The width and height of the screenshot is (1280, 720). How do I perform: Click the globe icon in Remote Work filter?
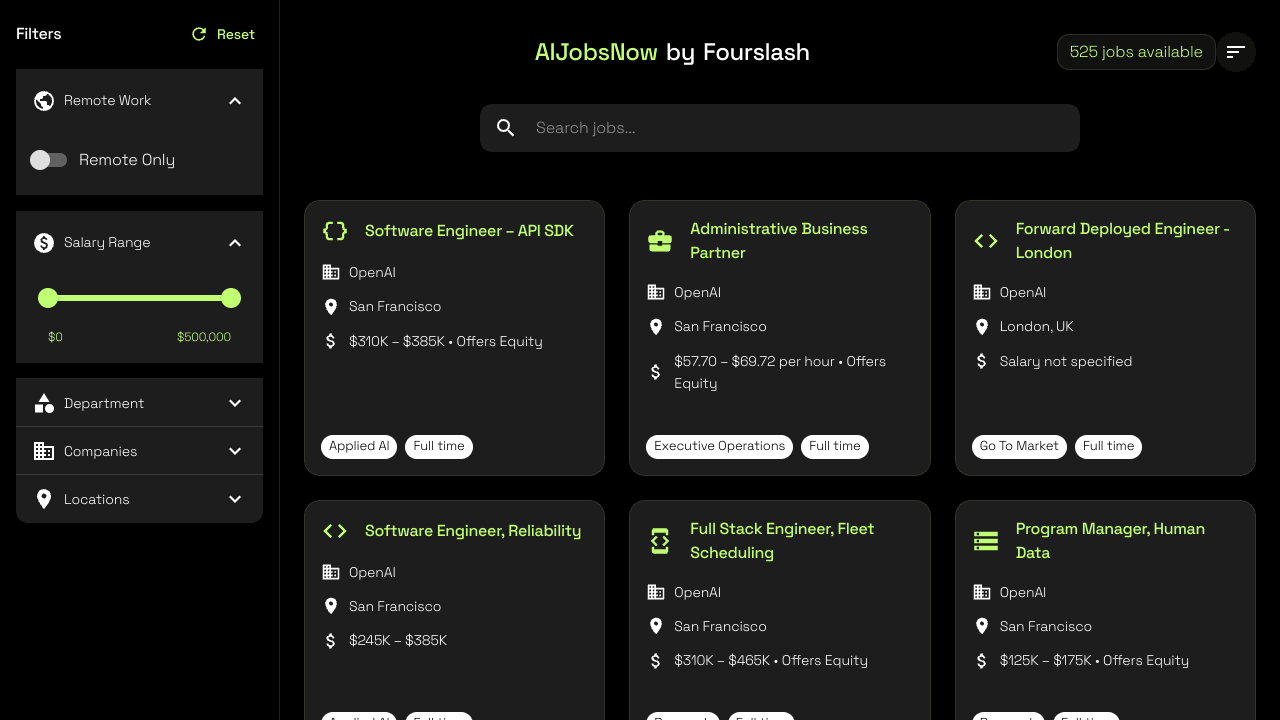pyautogui.click(x=43, y=100)
